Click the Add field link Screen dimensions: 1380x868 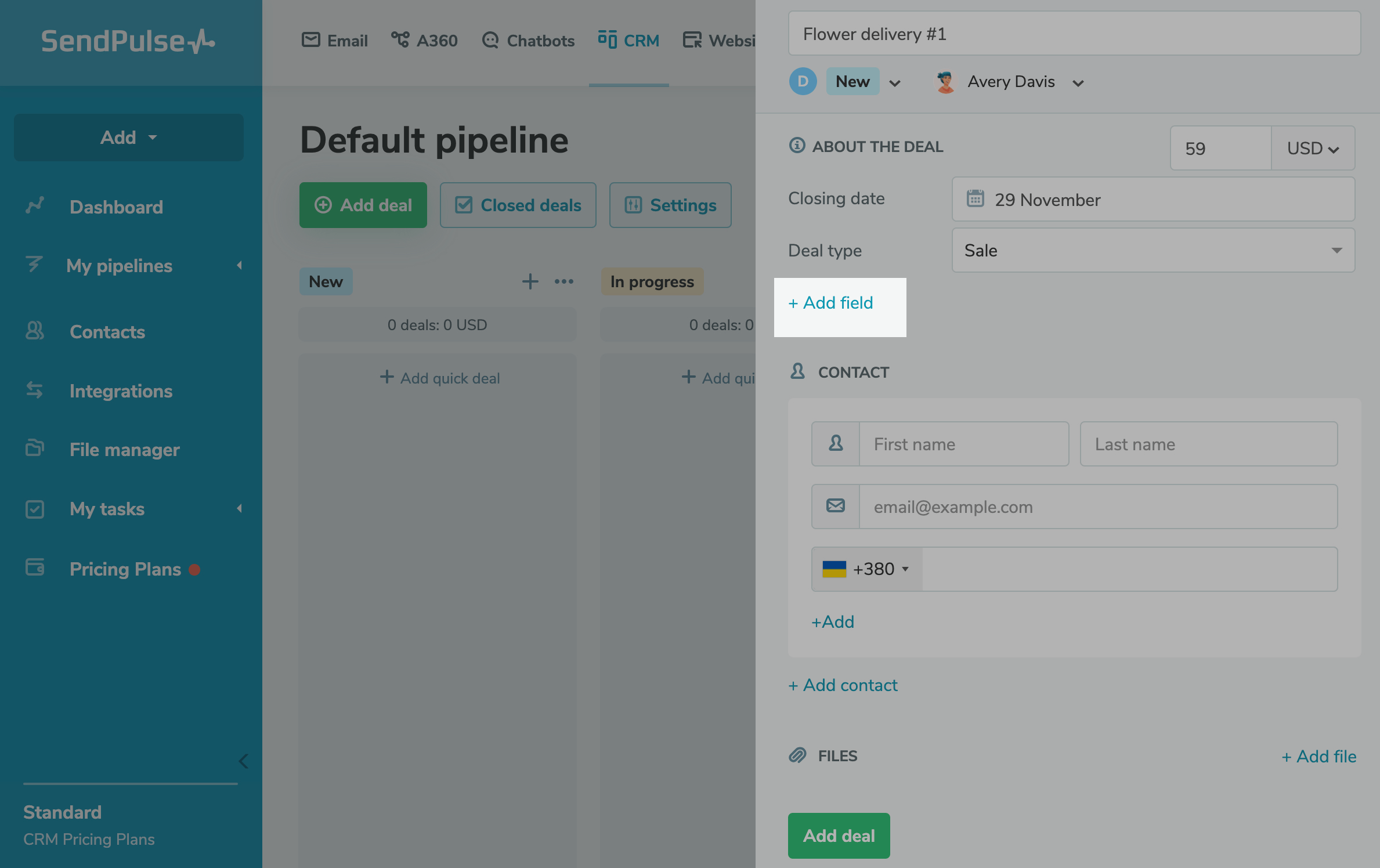[831, 303]
